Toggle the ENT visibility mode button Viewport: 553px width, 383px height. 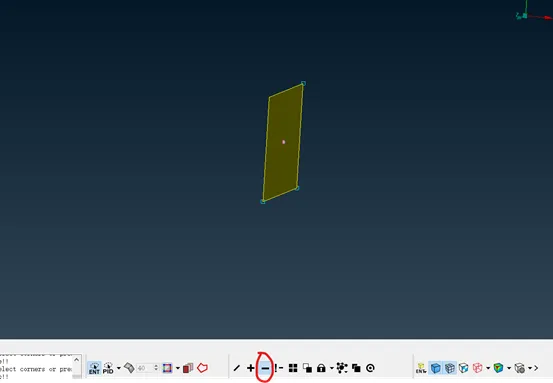click(x=94, y=368)
